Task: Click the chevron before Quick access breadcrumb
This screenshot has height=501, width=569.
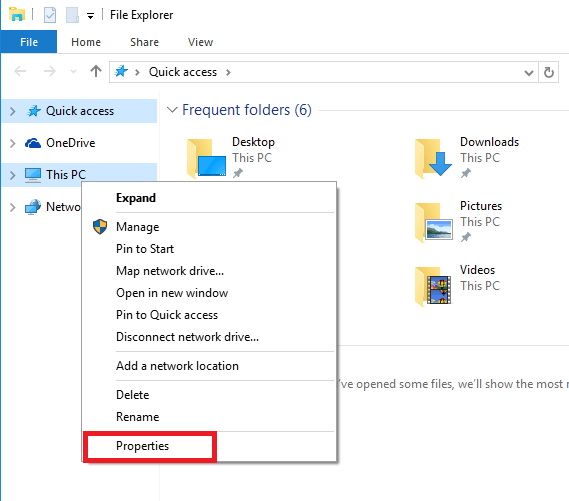Action: click(x=137, y=72)
